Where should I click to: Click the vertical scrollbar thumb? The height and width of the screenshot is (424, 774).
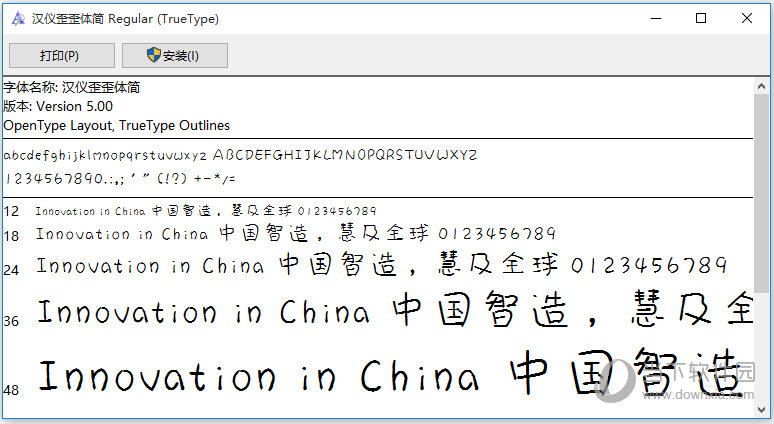[x=761, y=194]
